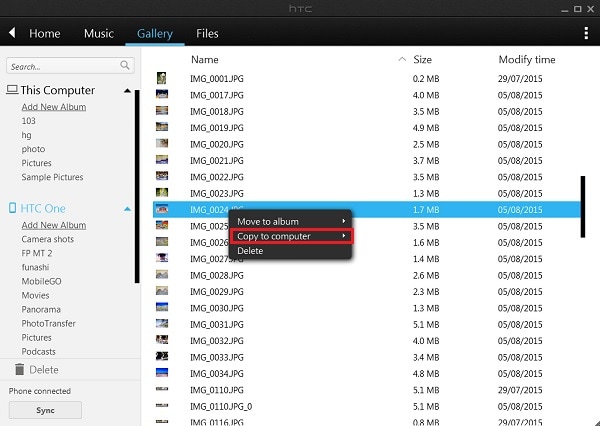The width and height of the screenshot is (600, 426).
Task: Click the sidebar vertical scrollbar
Action: (137, 186)
